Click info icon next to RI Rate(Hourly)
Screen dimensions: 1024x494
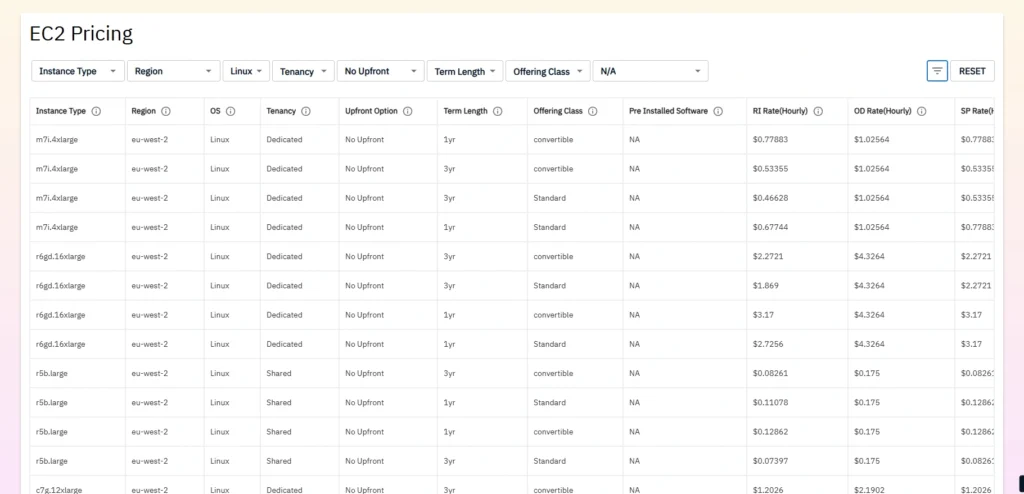point(818,111)
